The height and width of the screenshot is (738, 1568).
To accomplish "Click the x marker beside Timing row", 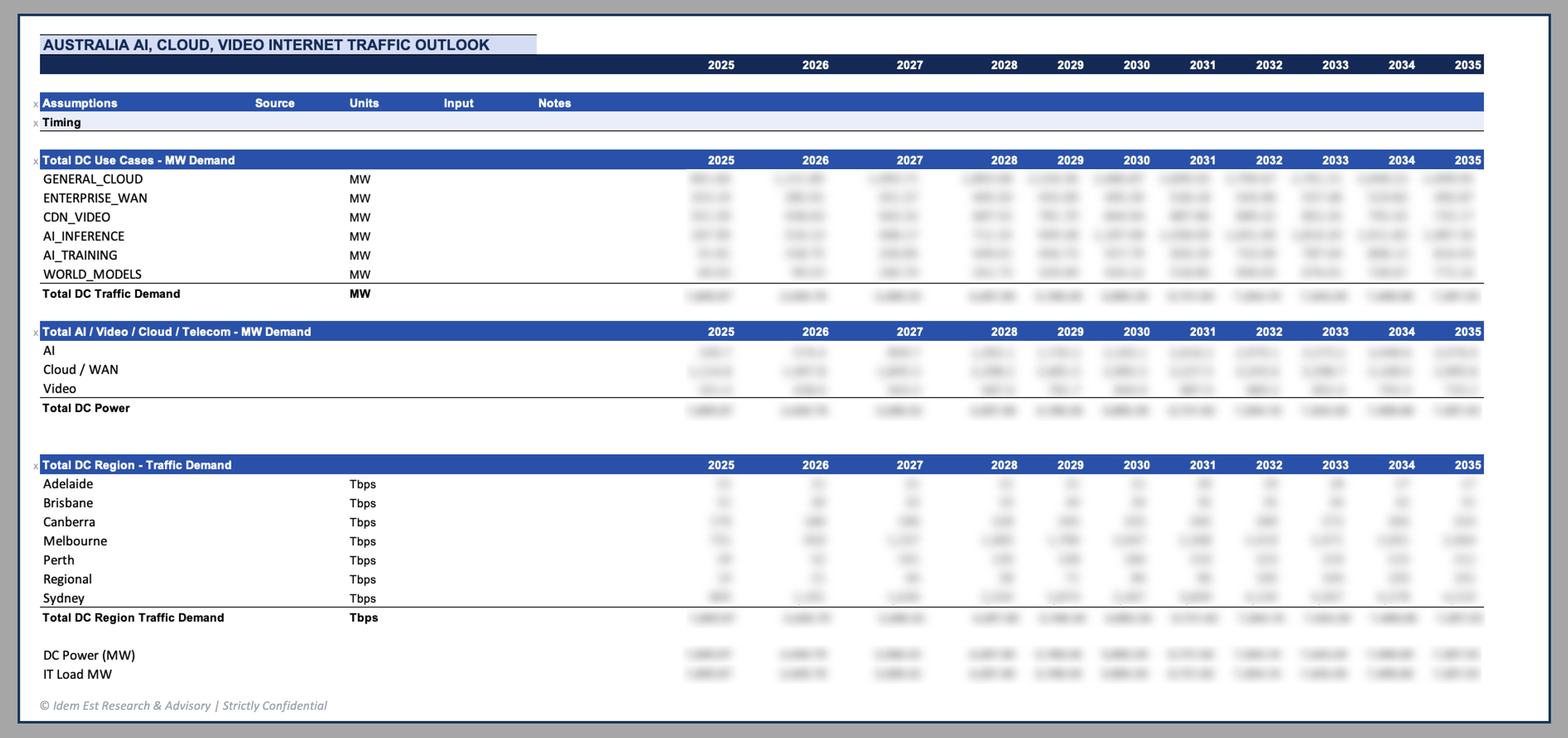I will coord(36,123).
